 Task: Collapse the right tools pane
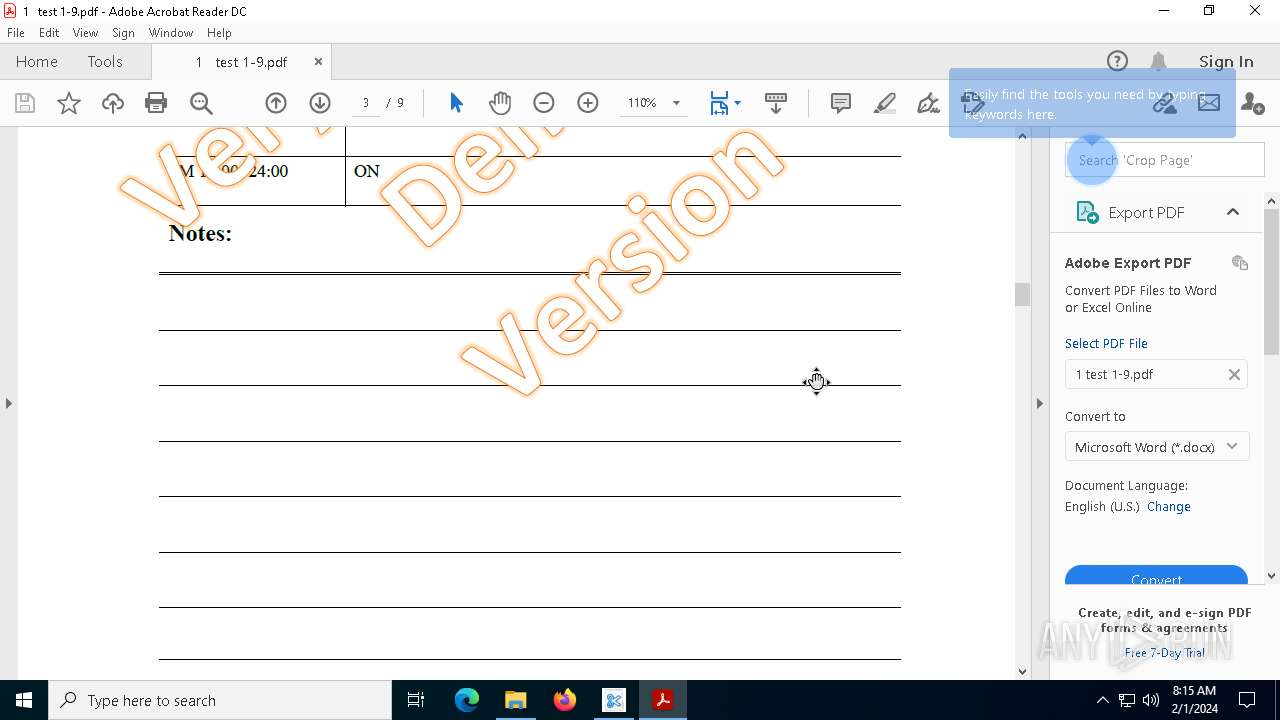tap(1039, 403)
